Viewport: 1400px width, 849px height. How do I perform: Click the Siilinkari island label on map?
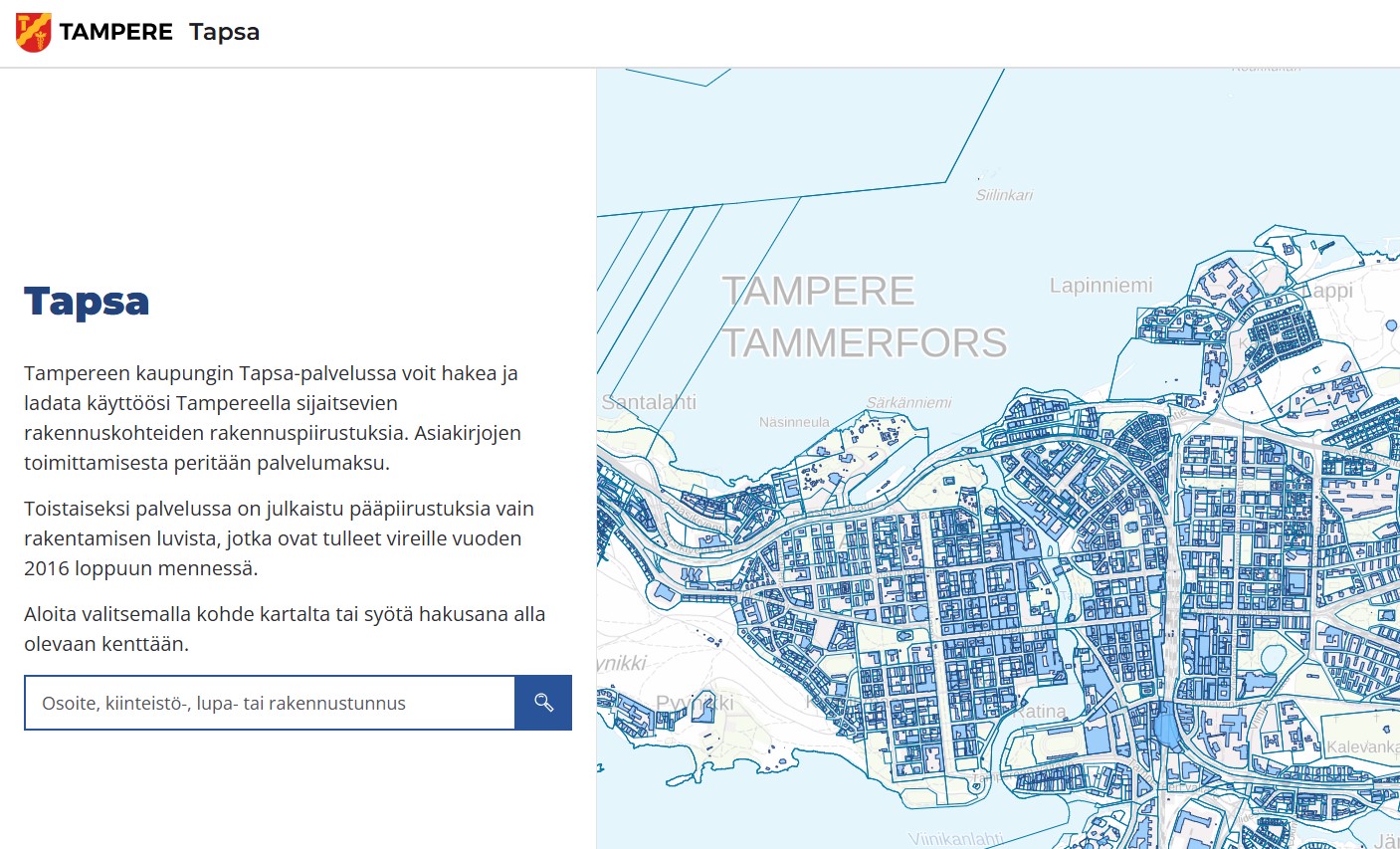[1004, 195]
